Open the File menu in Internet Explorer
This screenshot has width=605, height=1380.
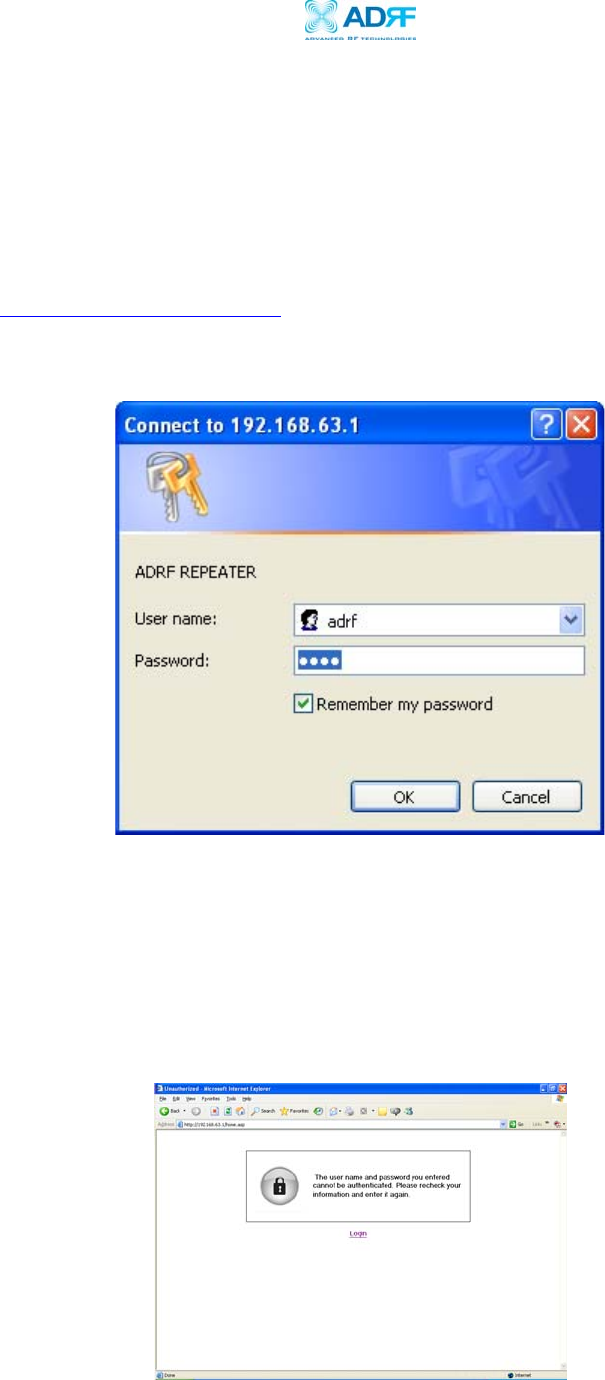161,1098
